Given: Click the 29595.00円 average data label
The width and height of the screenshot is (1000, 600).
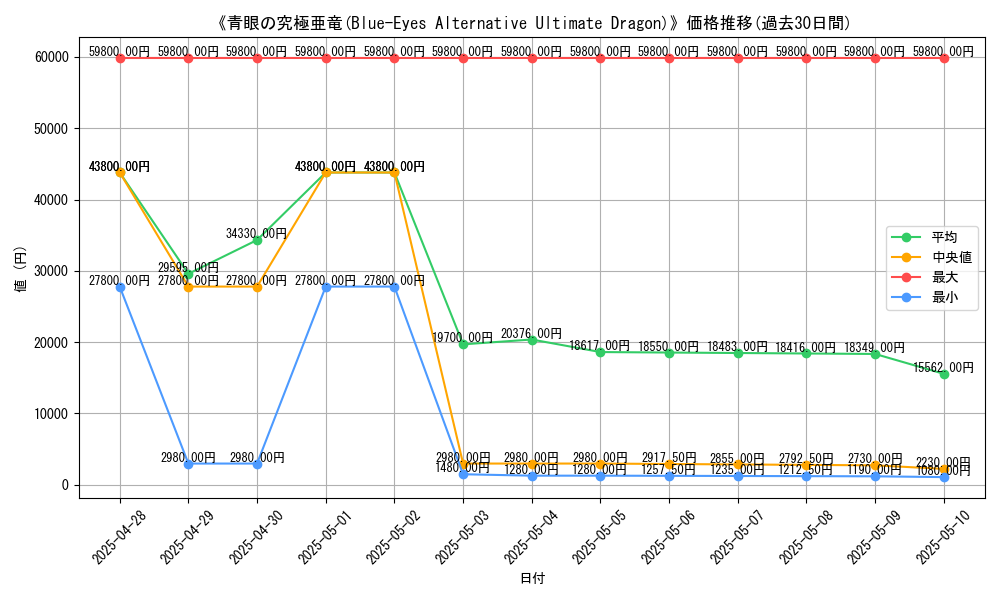Looking at the screenshot, I should [188, 268].
